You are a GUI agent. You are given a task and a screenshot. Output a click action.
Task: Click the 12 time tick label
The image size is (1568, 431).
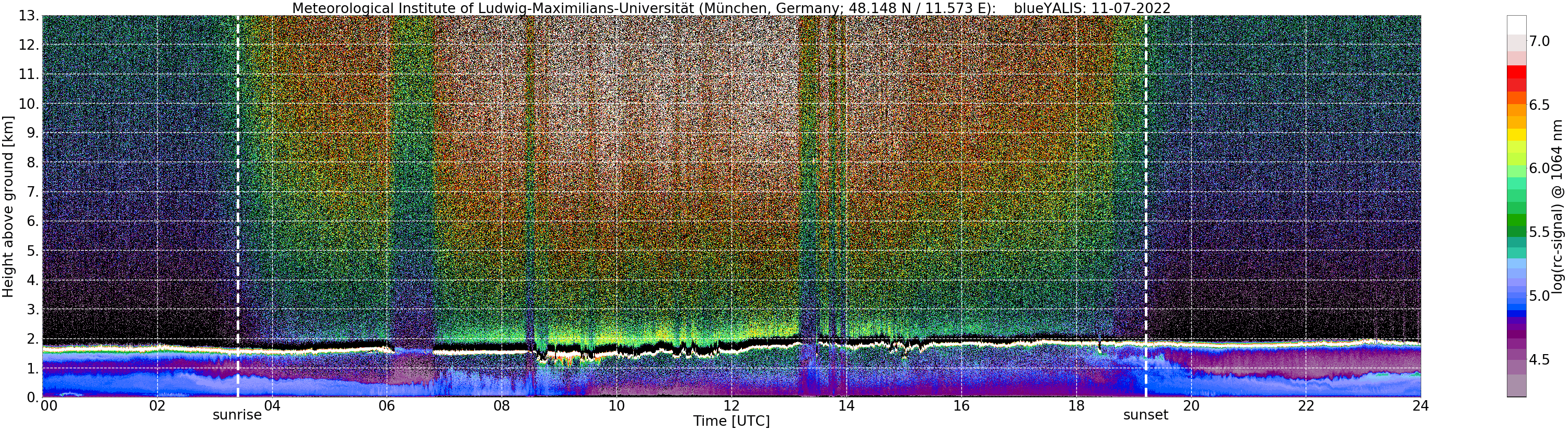click(x=731, y=406)
